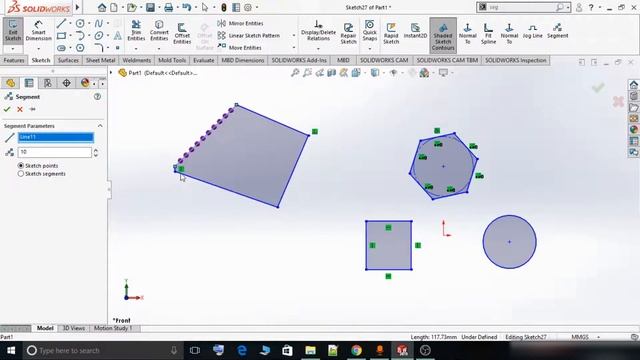Image resolution: width=640 pixels, height=360 pixels.
Task: Click Linear Sketch Pattern
Action: tap(249, 36)
